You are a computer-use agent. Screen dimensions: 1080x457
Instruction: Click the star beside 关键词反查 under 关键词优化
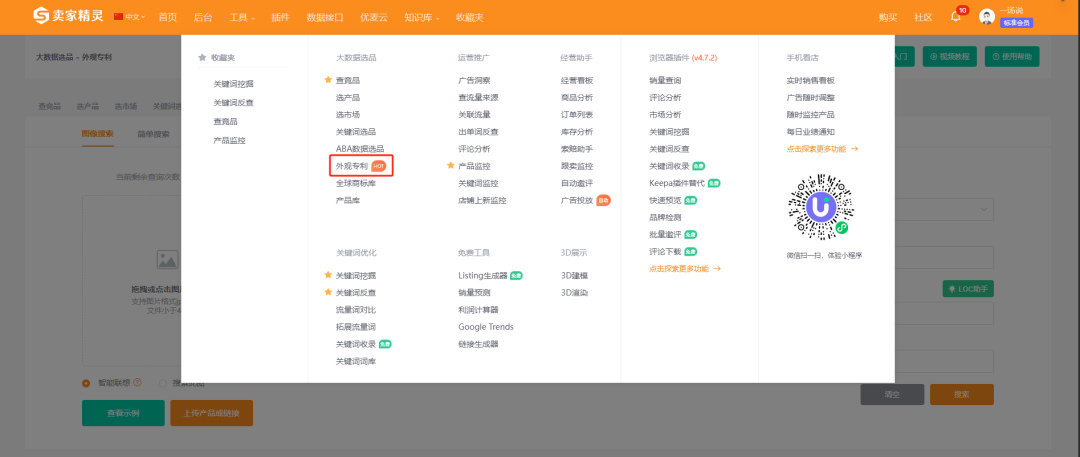329,292
